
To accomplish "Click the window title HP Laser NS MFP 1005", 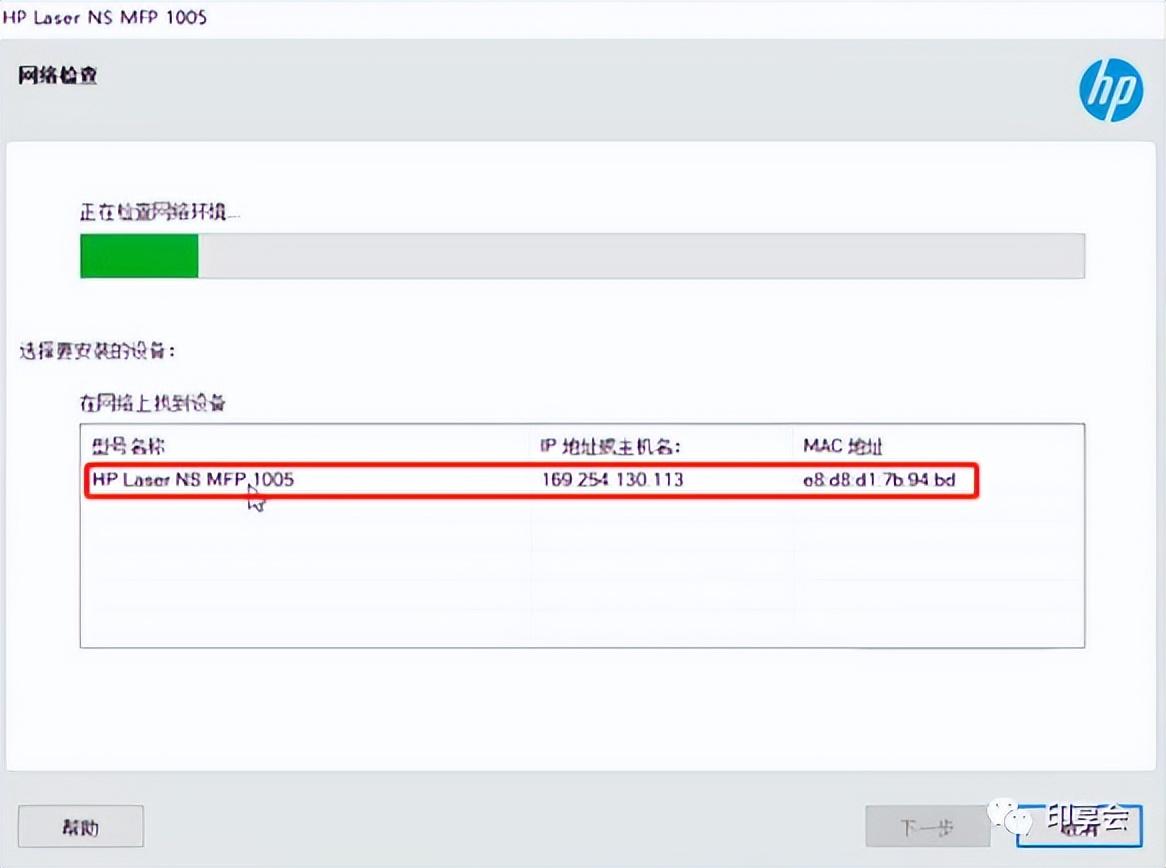I will point(105,16).
